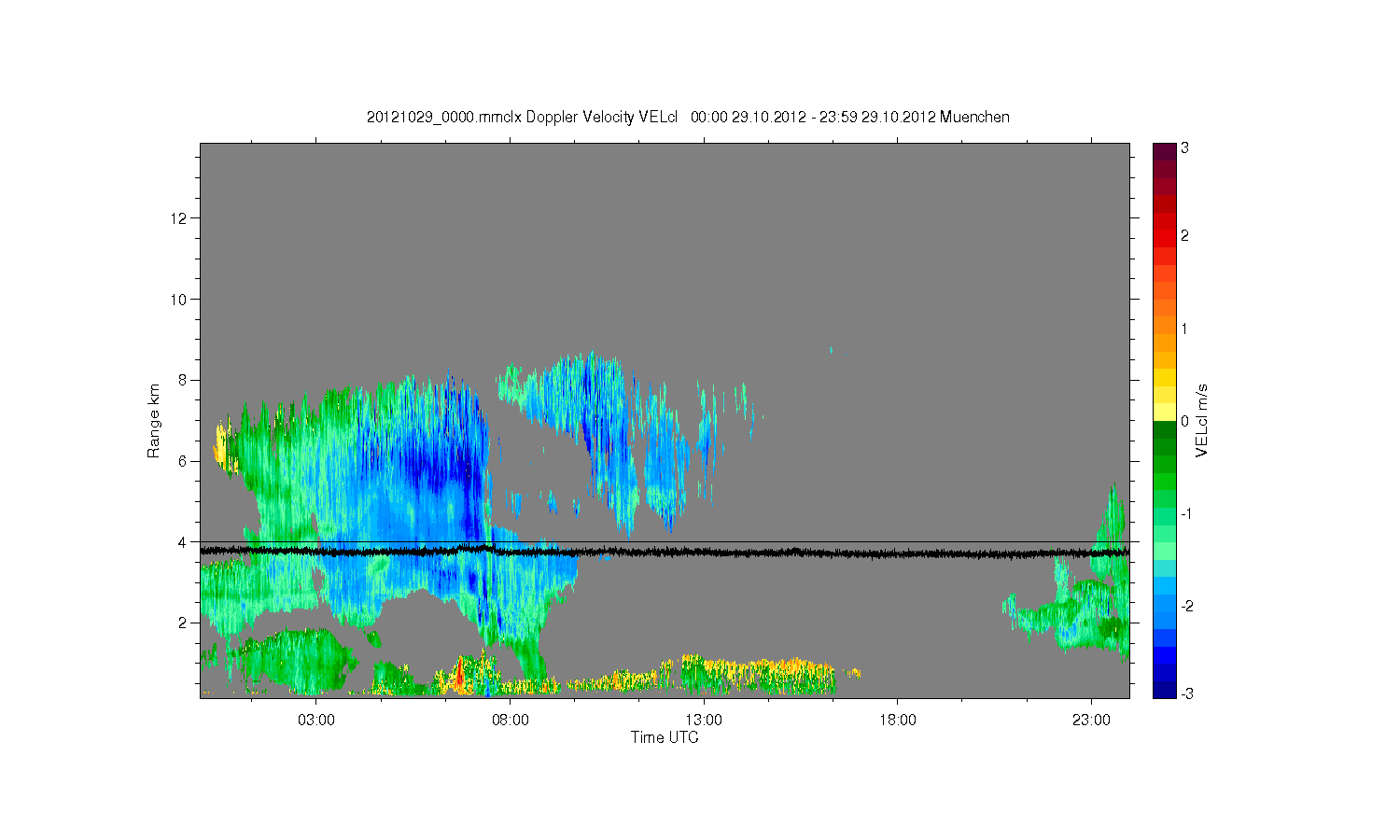Click the range axis label 8
Image resolution: width=1400 pixels, height=840 pixels.
(184, 380)
